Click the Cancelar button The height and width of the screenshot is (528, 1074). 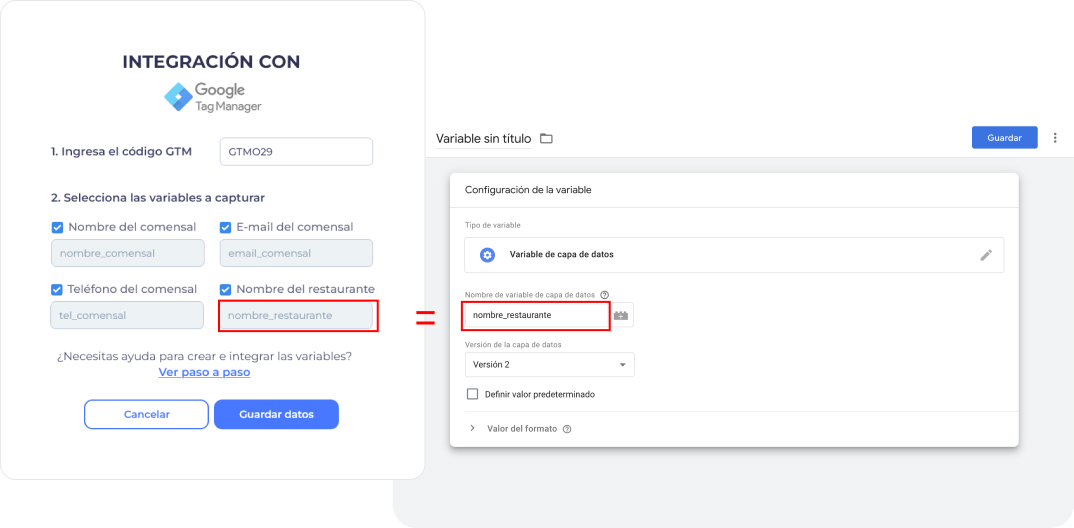pyautogui.click(x=146, y=414)
